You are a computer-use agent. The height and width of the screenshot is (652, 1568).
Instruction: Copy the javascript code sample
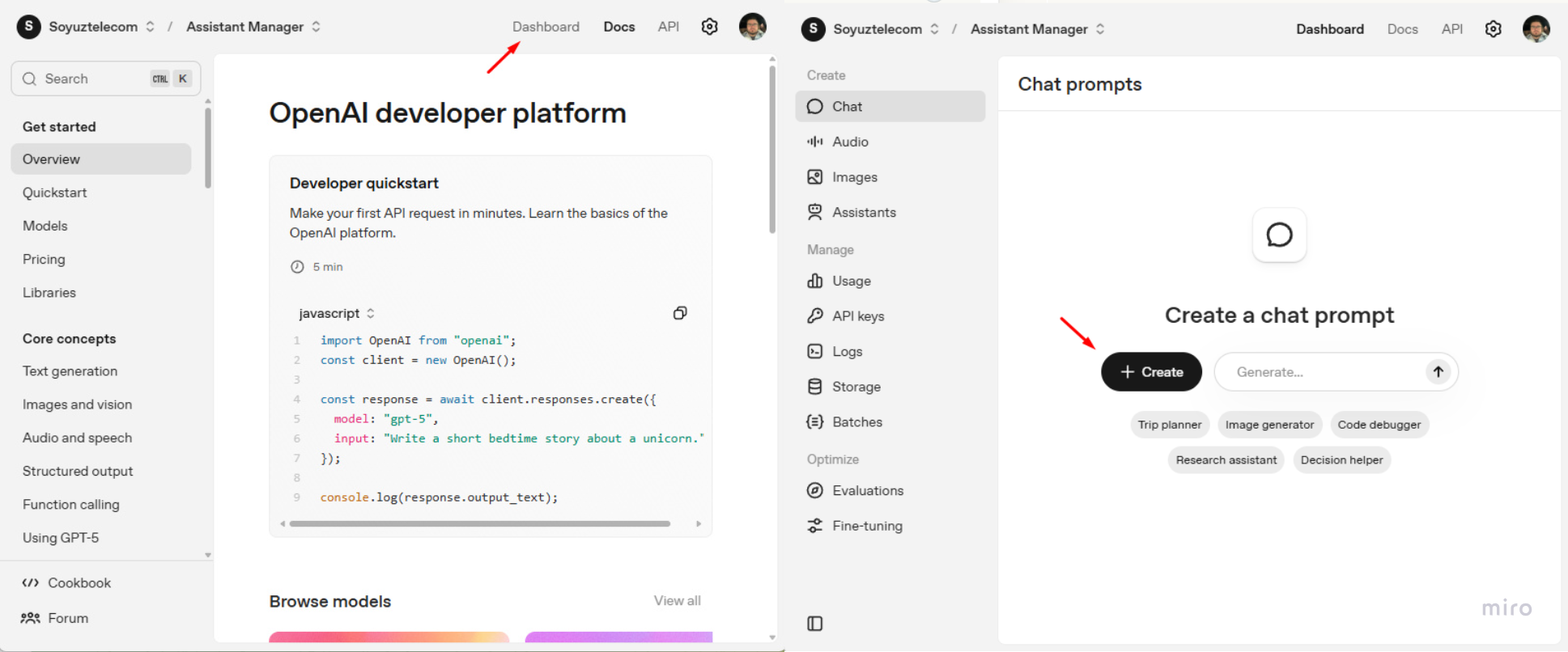680,313
